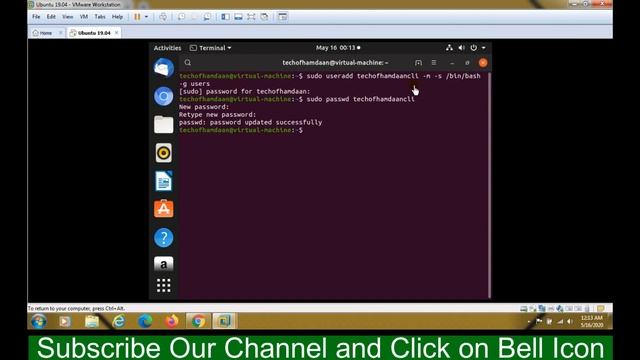
Task: Click the volume icon in Ubuntu top bar
Action: 461,48
